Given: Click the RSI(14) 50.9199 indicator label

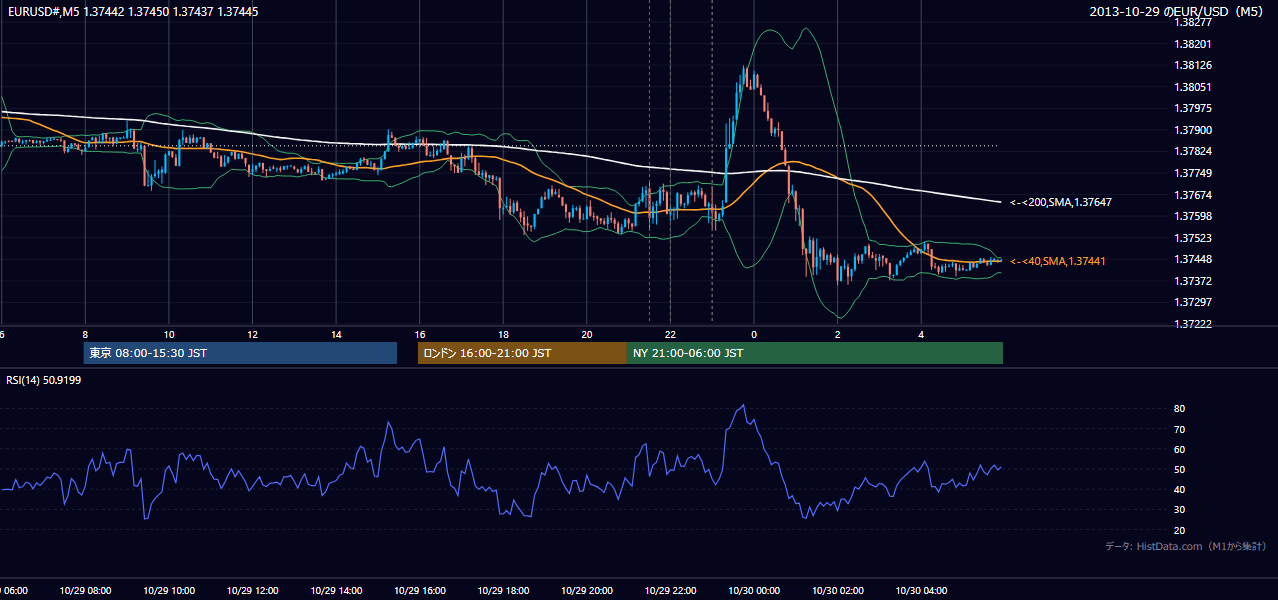Looking at the screenshot, I should point(45,380).
